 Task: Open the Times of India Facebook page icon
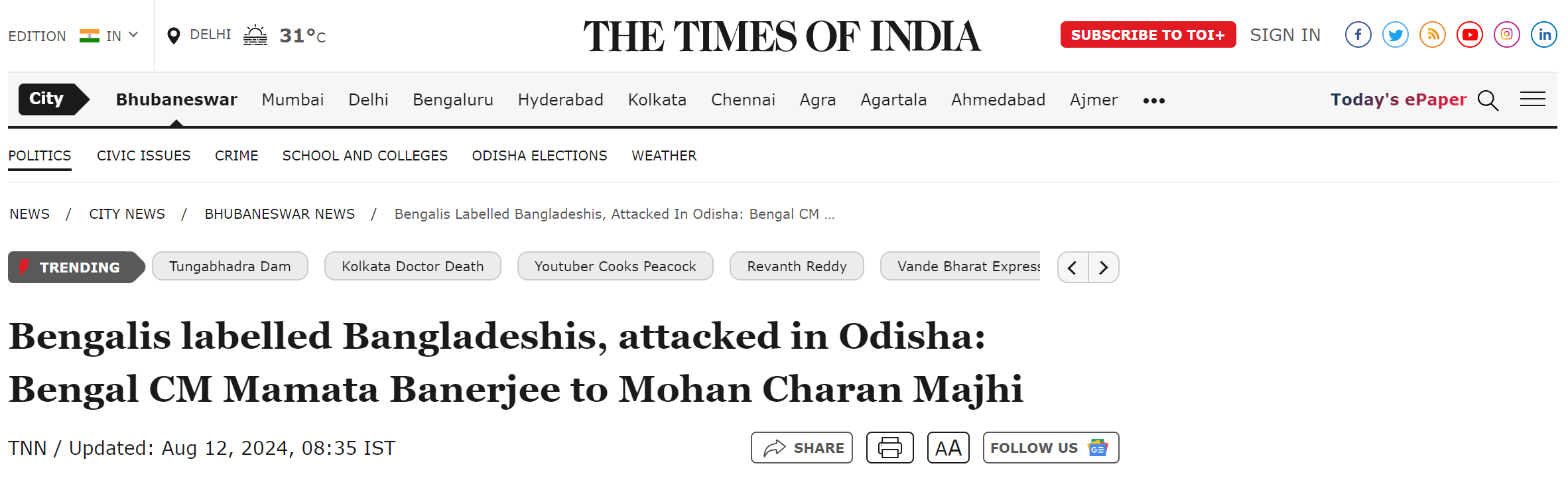pos(1358,34)
